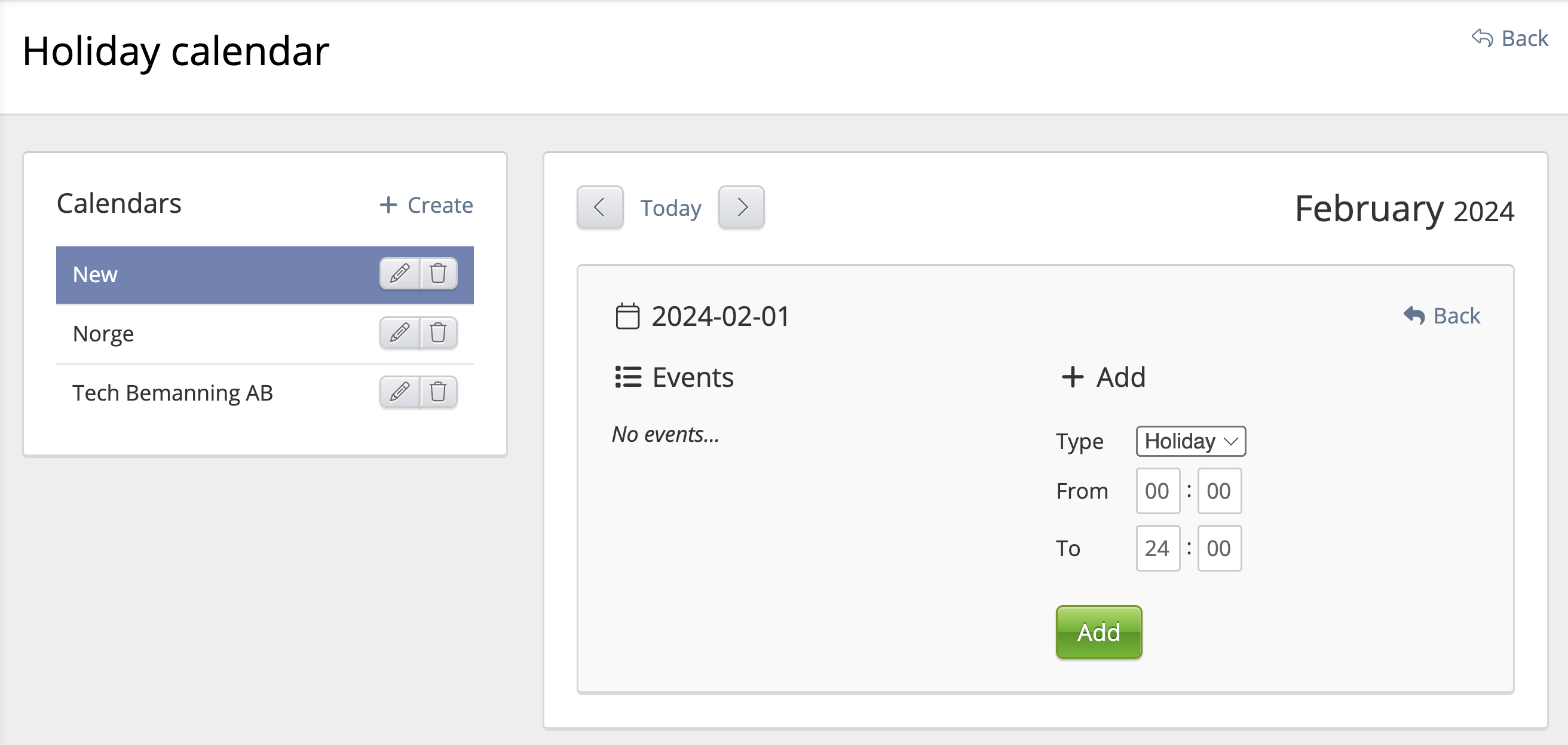
Task: Click Back link in the date panel
Action: [1441, 316]
